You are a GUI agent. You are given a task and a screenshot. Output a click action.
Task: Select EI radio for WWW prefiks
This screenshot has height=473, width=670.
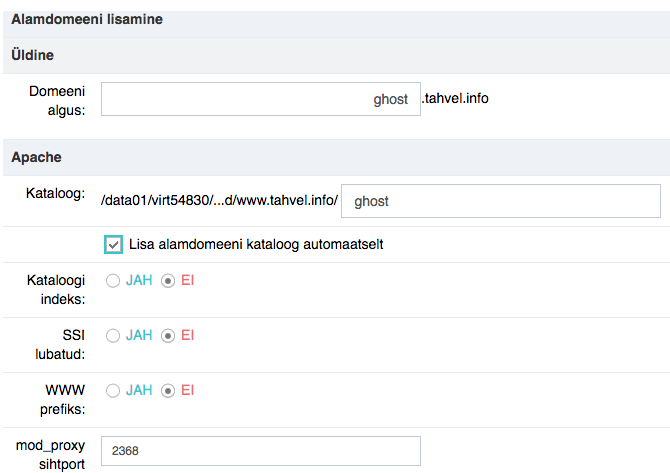(168, 391)
